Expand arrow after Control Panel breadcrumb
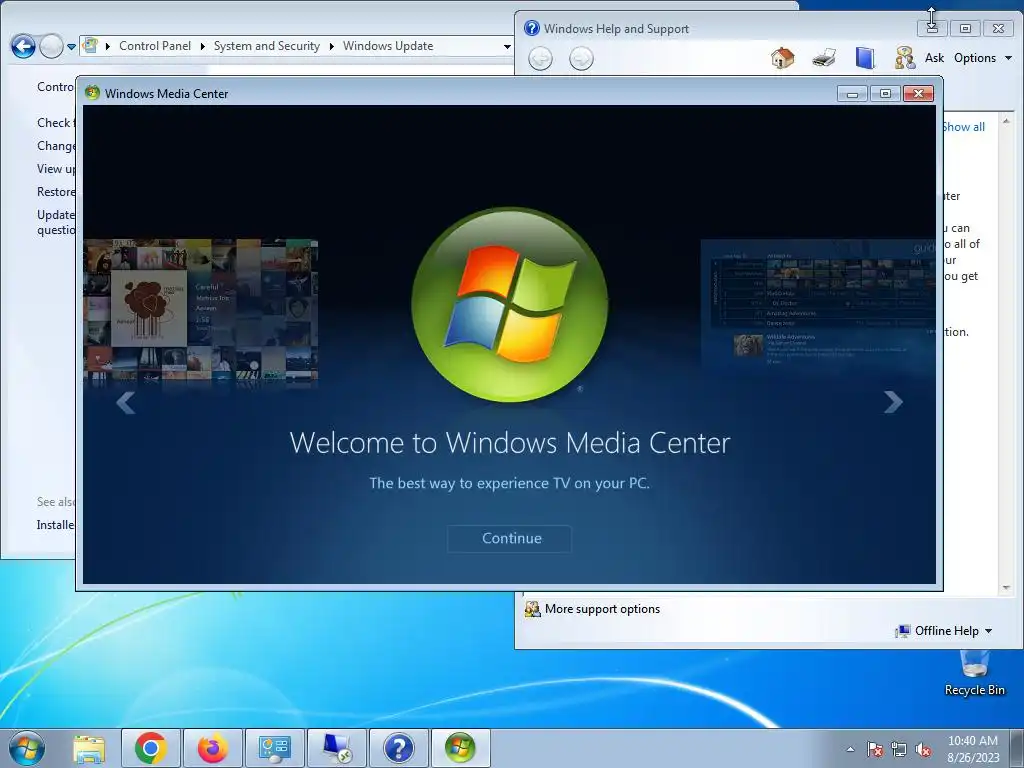The image size is (1024, 768). pos(202,46)
